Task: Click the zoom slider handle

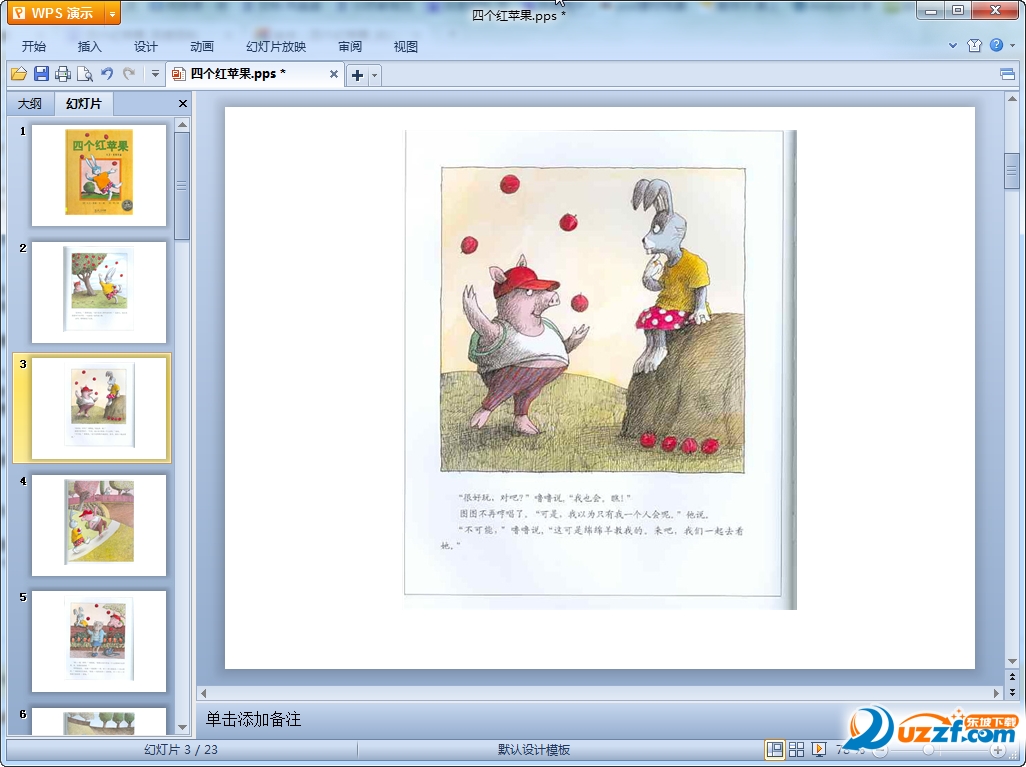Action: 928,750
